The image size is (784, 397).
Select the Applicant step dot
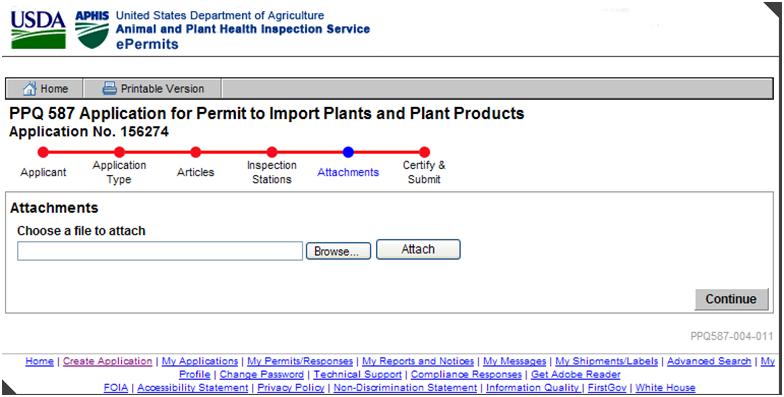[x=43, y=152]
